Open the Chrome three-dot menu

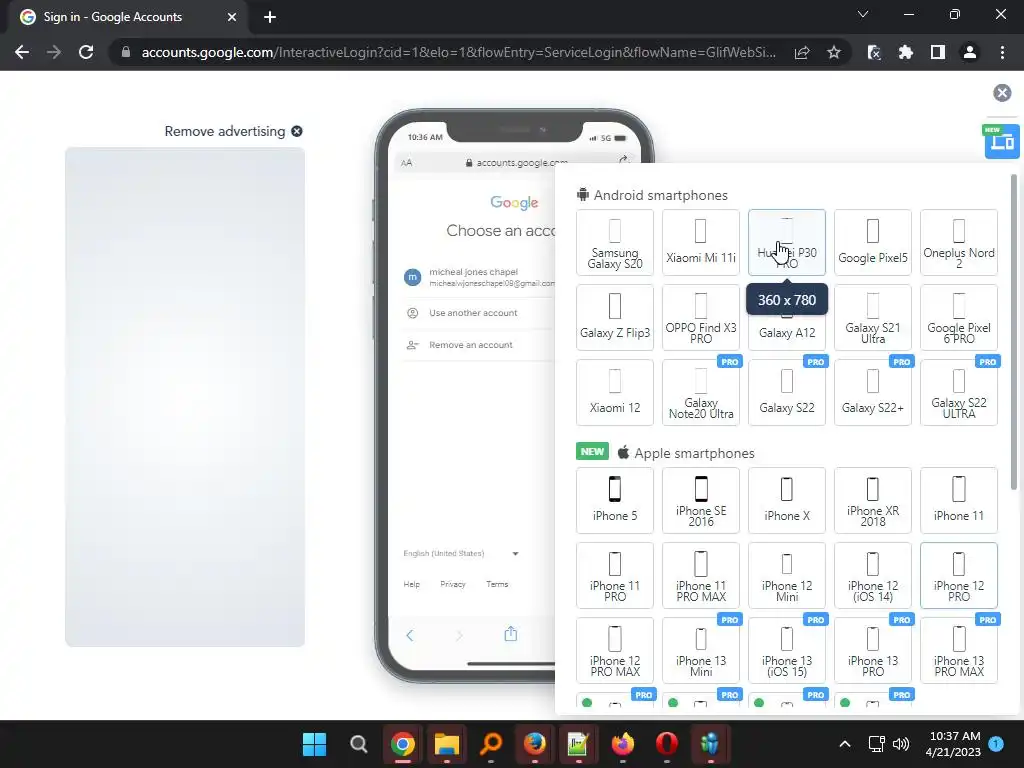(1002, 52)
